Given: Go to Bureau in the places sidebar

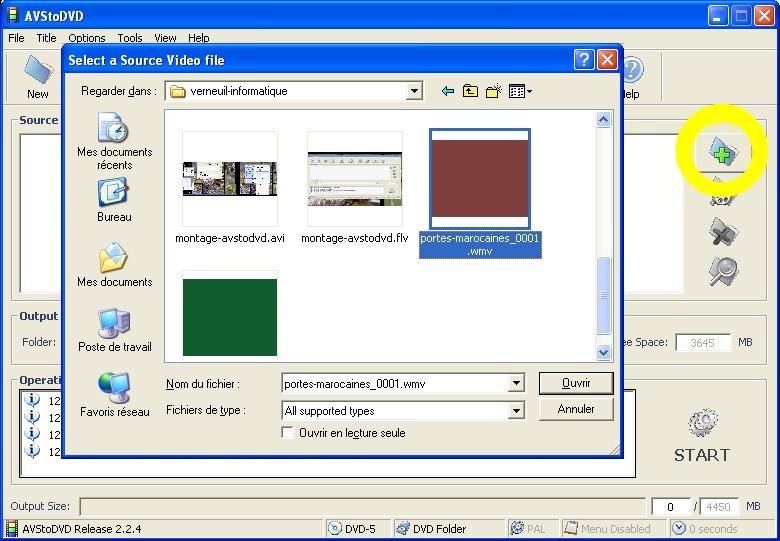Looking at the screenshot, I should tap(114, 200).
